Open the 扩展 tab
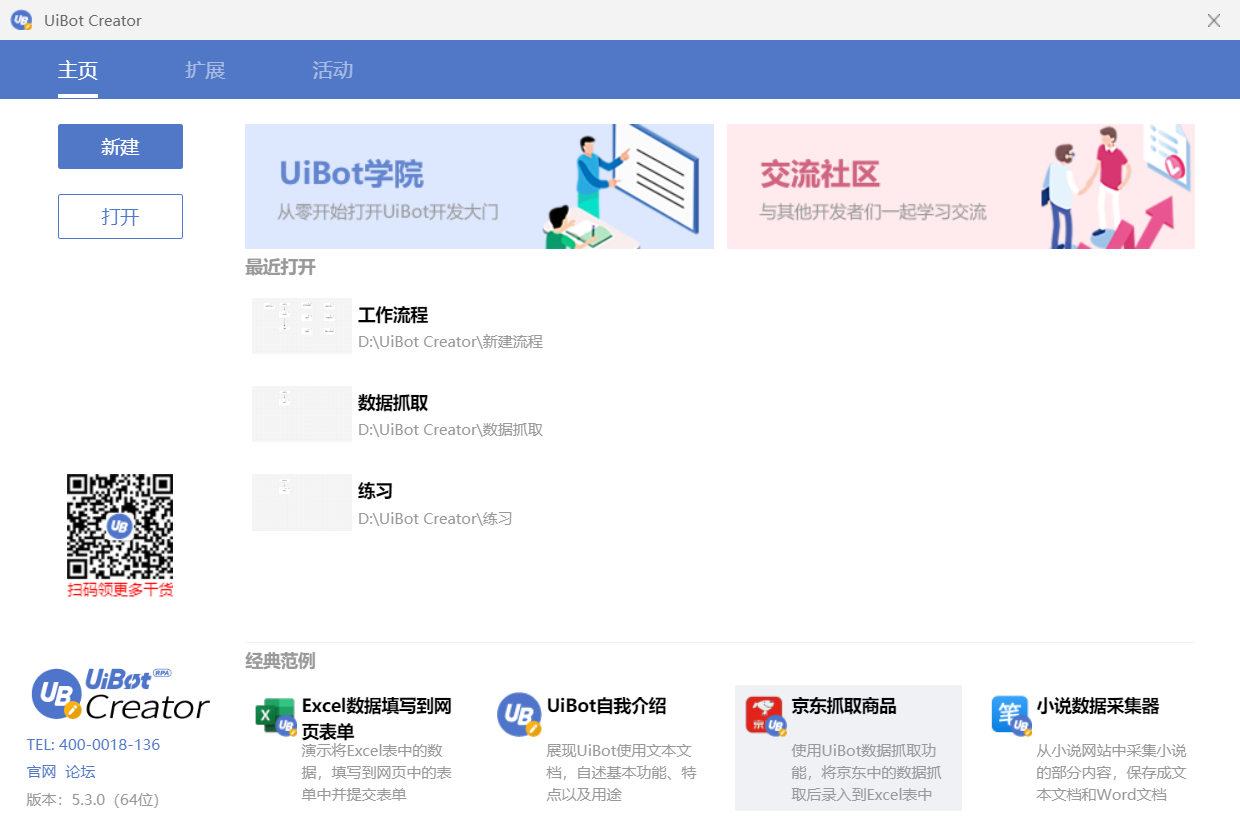 205,71
